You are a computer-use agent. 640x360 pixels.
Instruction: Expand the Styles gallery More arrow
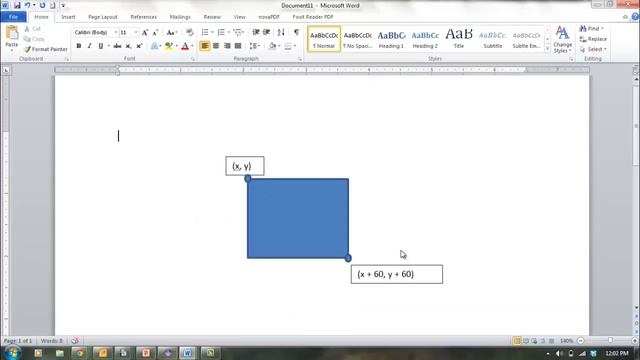[548, 49]
